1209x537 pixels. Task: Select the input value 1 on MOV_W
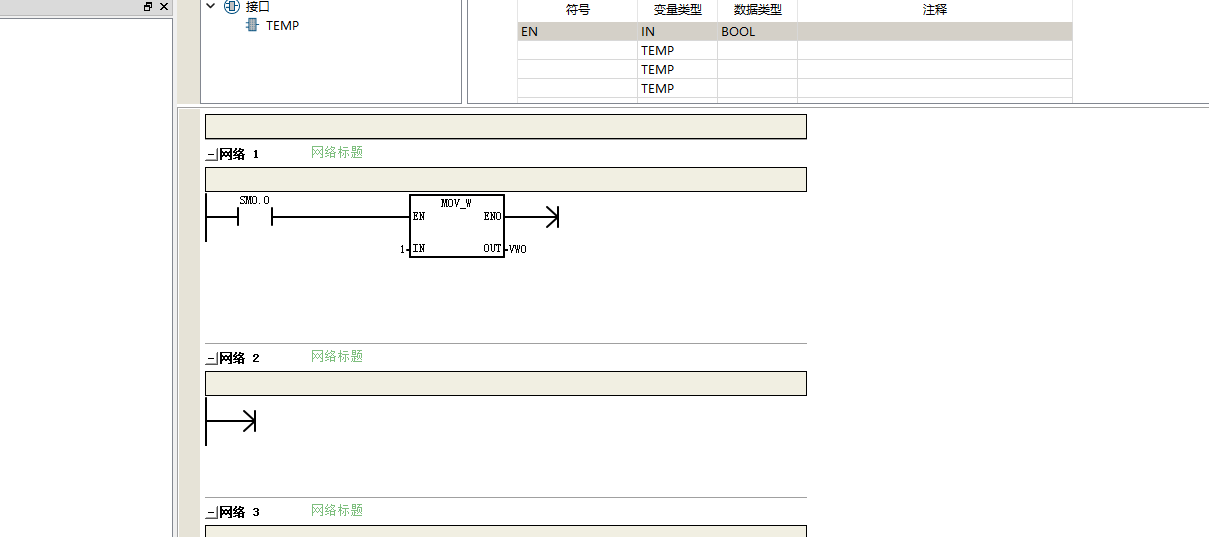tap(402, 249)
